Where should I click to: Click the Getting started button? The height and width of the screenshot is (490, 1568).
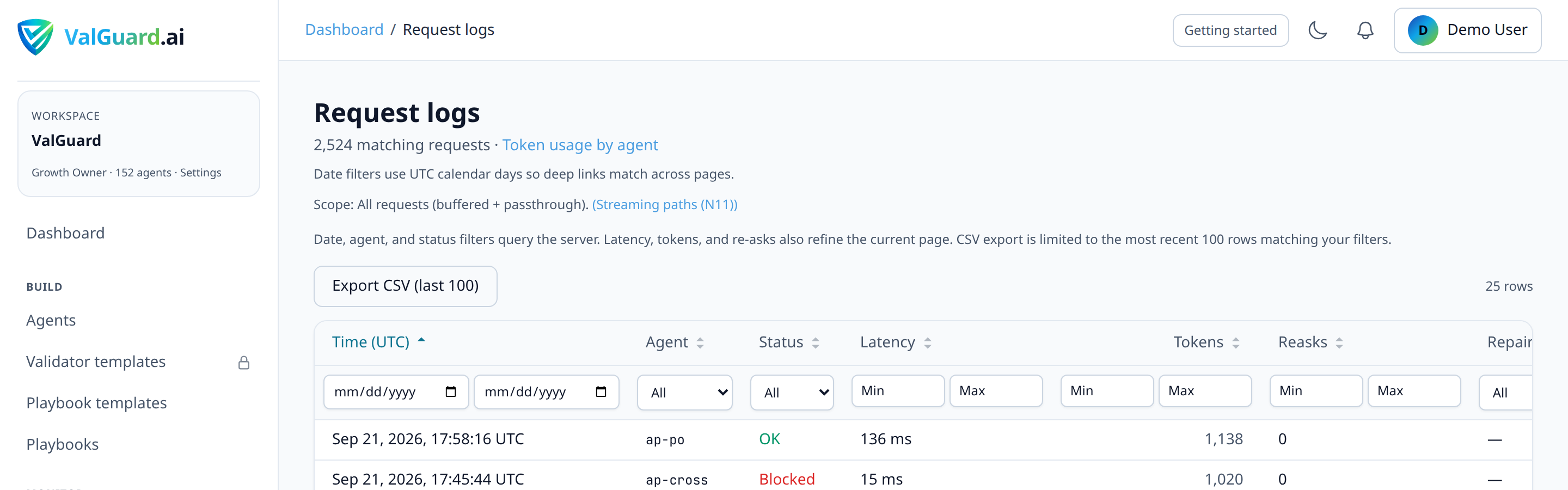1230,30
